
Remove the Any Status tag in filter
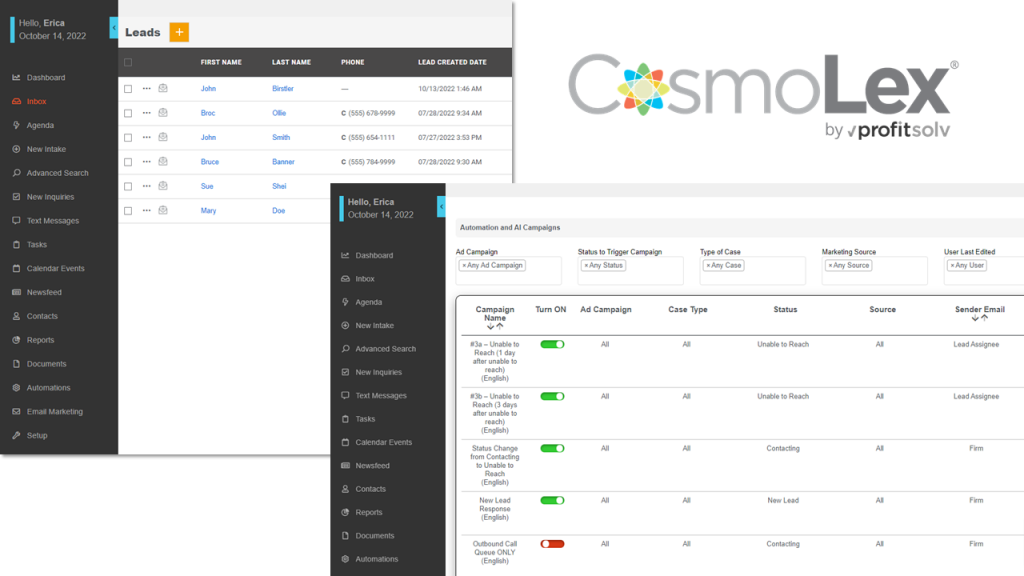coord(586,266)
